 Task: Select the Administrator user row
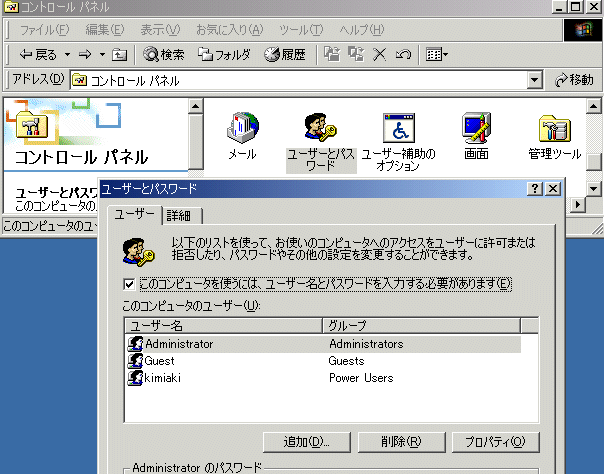324,343
